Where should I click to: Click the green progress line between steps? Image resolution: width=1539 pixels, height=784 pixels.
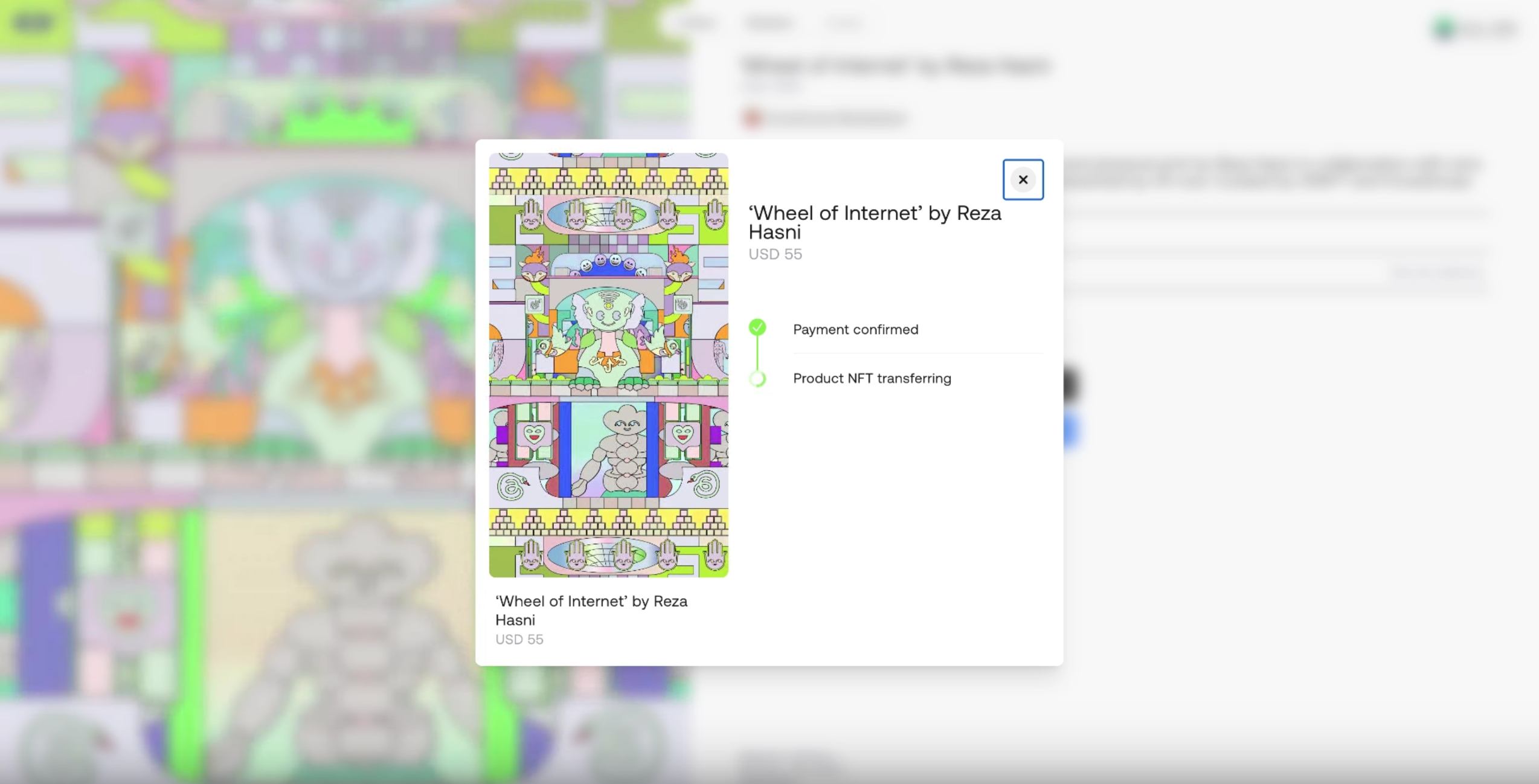click(757, 353)
